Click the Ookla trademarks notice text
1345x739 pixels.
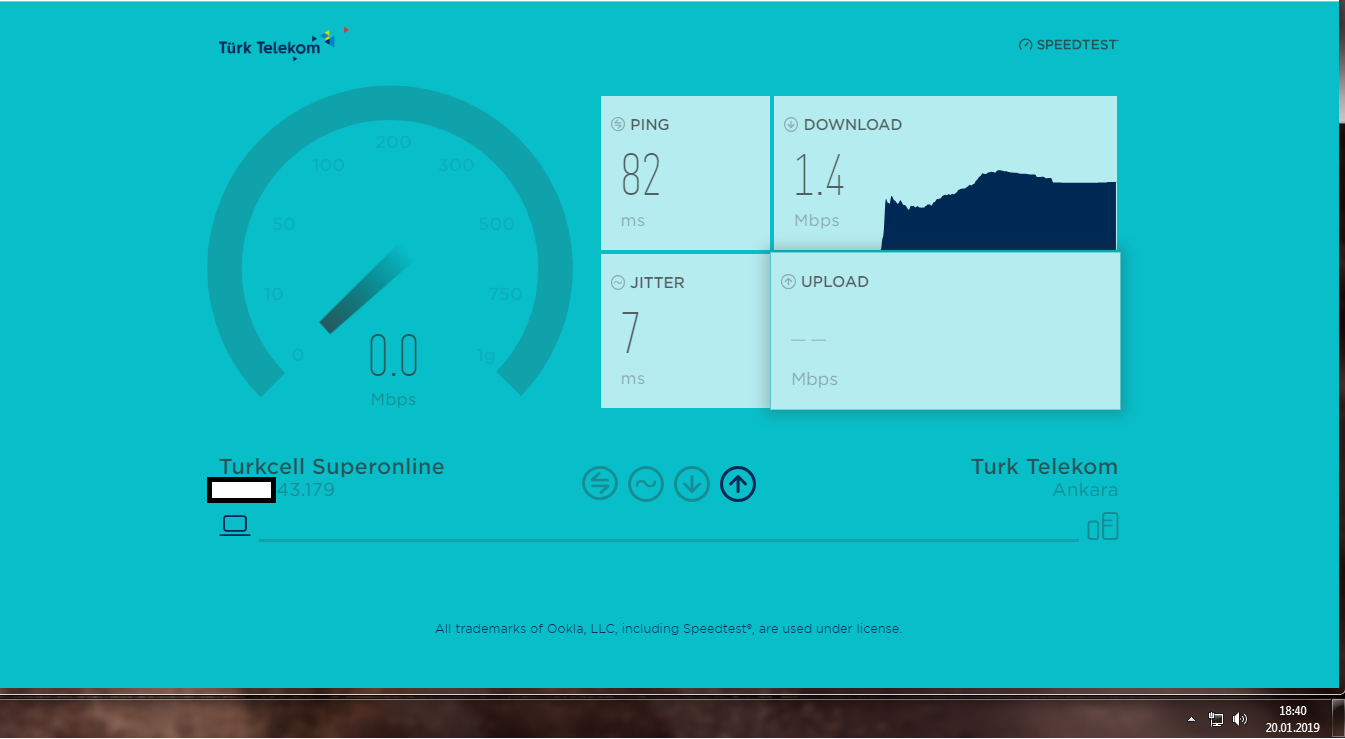pos(668,629)
